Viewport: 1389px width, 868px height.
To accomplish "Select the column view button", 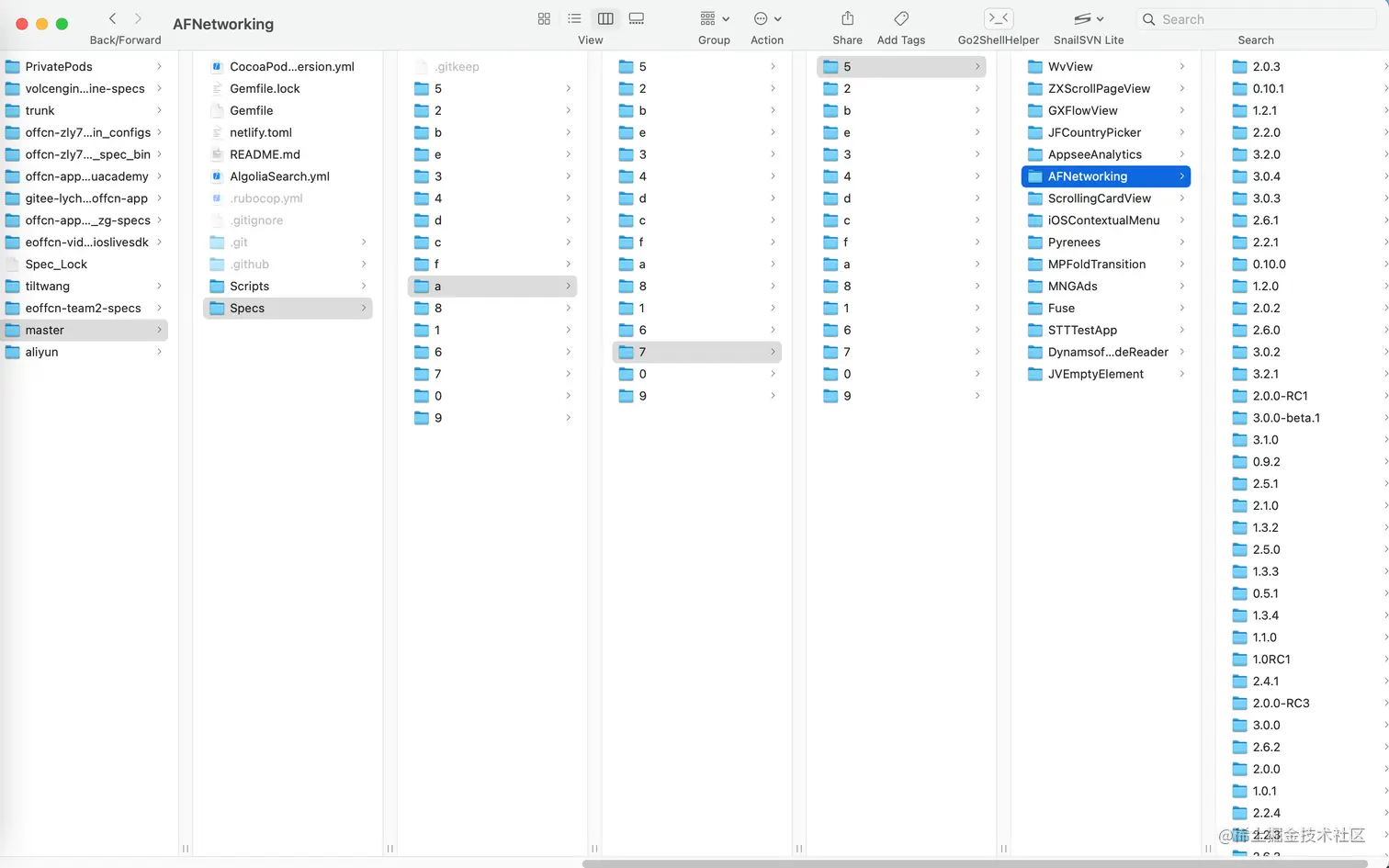I will [x=605, y=18].
